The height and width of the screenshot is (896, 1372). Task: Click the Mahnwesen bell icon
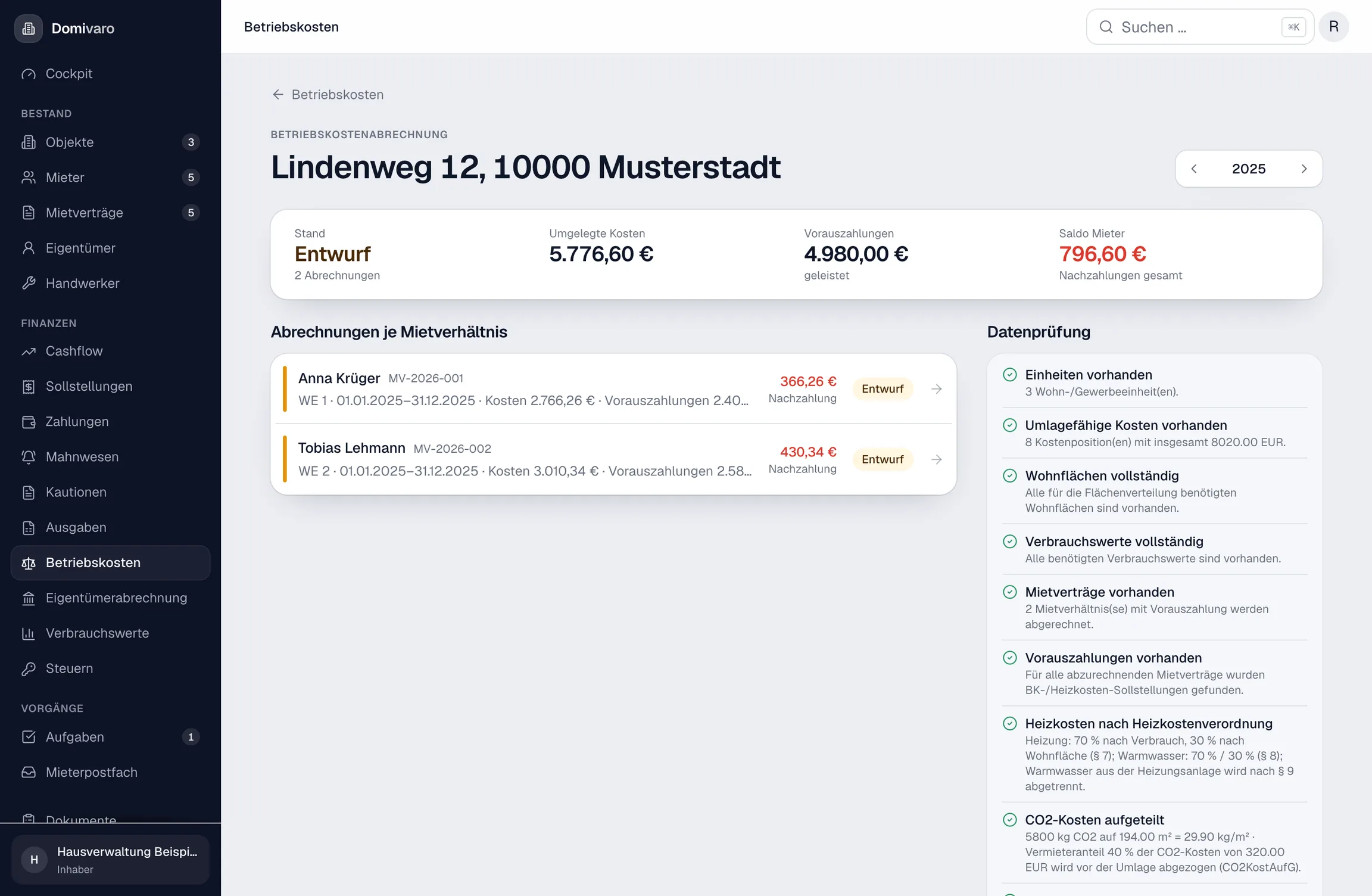click(29, 457)
